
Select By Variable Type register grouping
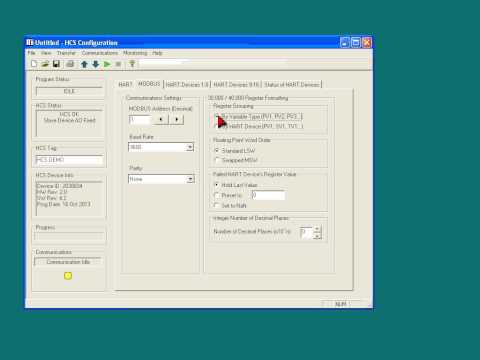click(x=259, y=116)
